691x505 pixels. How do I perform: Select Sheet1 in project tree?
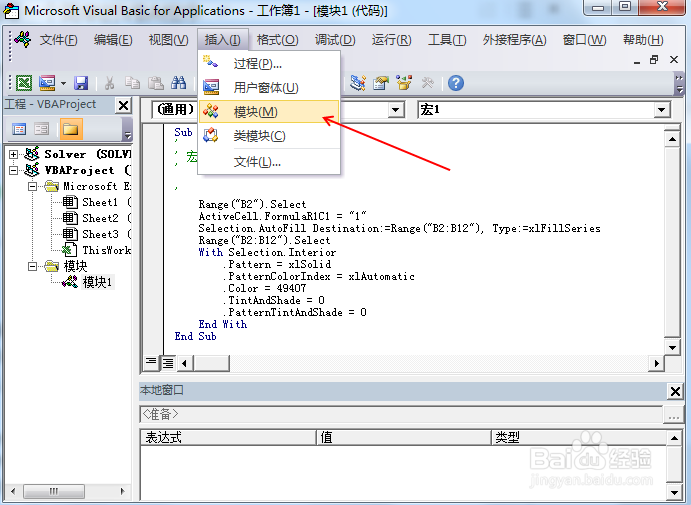point(100,202)
